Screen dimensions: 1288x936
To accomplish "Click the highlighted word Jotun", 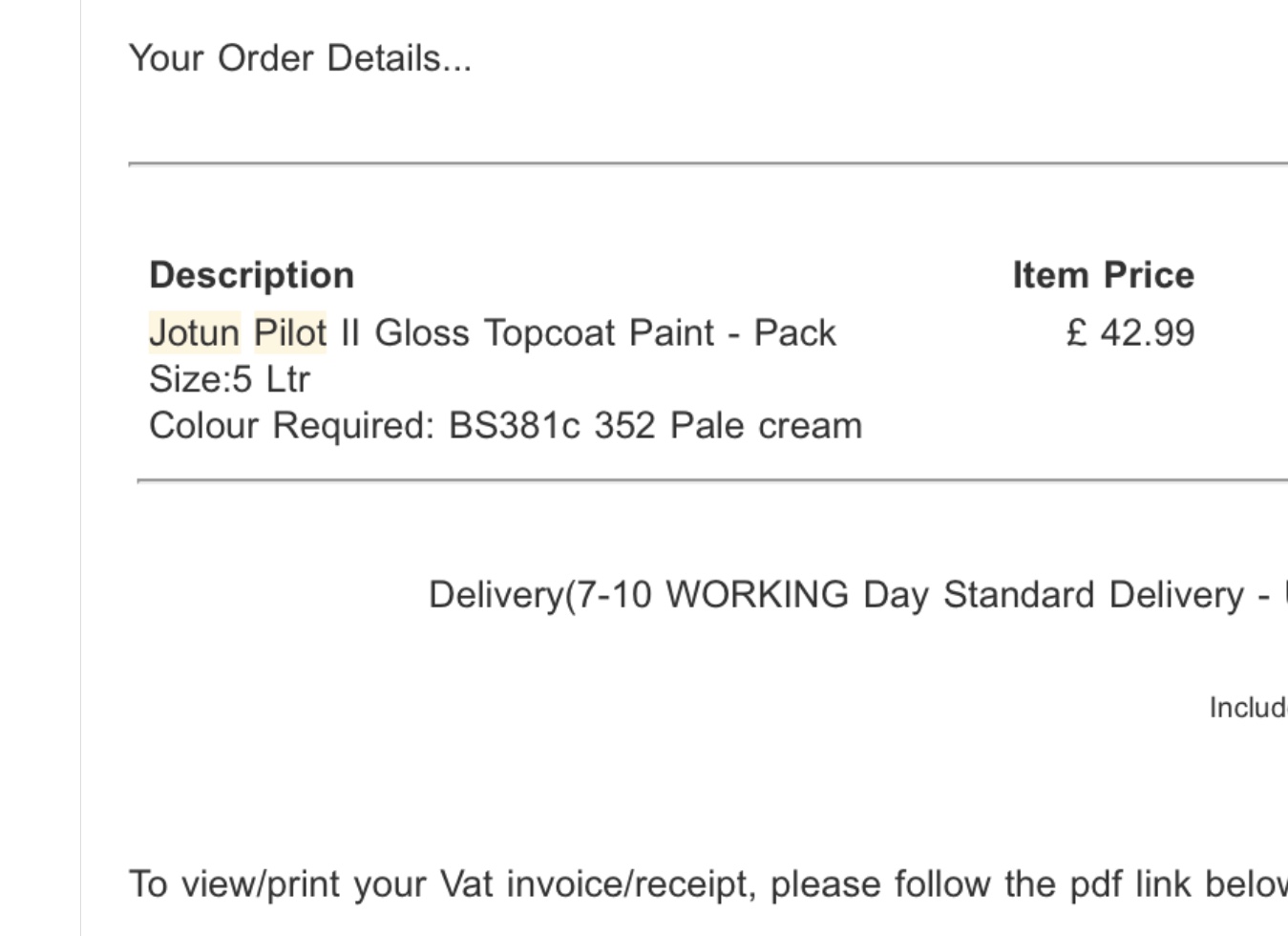I will click(x=194, y=333).
